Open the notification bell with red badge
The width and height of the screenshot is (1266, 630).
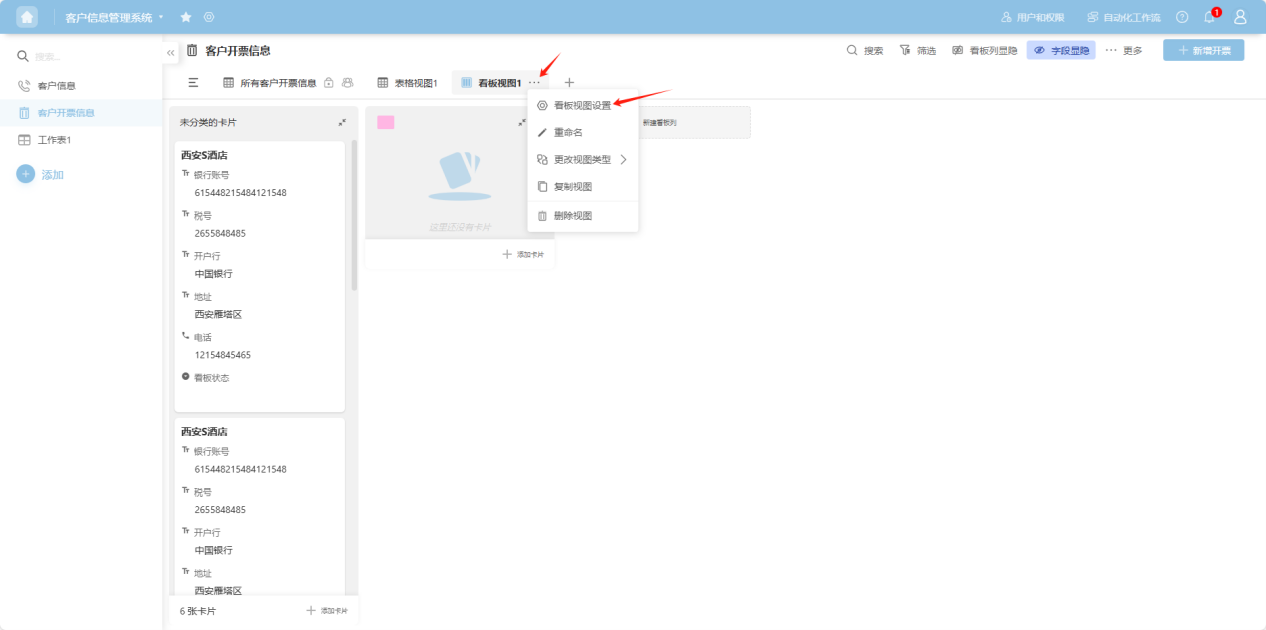(1209, 17)
